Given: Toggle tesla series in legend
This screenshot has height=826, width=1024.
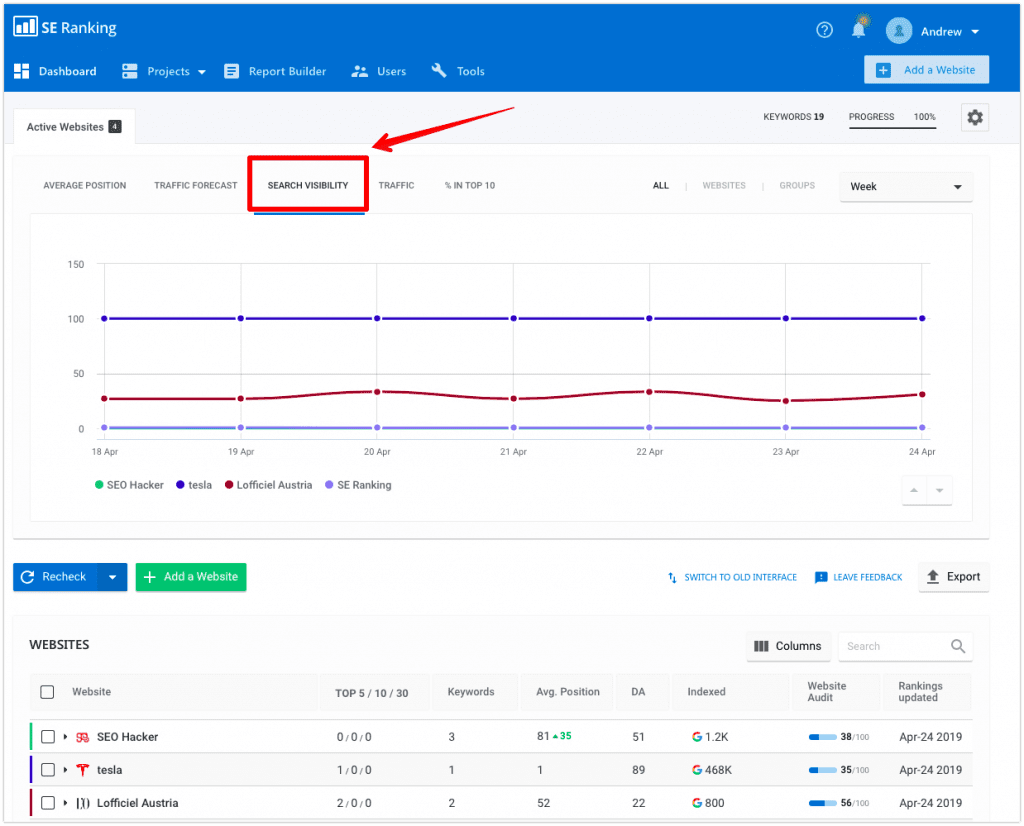Looking at the screenshot, I should pyautogui.click(x=194, y=485).
